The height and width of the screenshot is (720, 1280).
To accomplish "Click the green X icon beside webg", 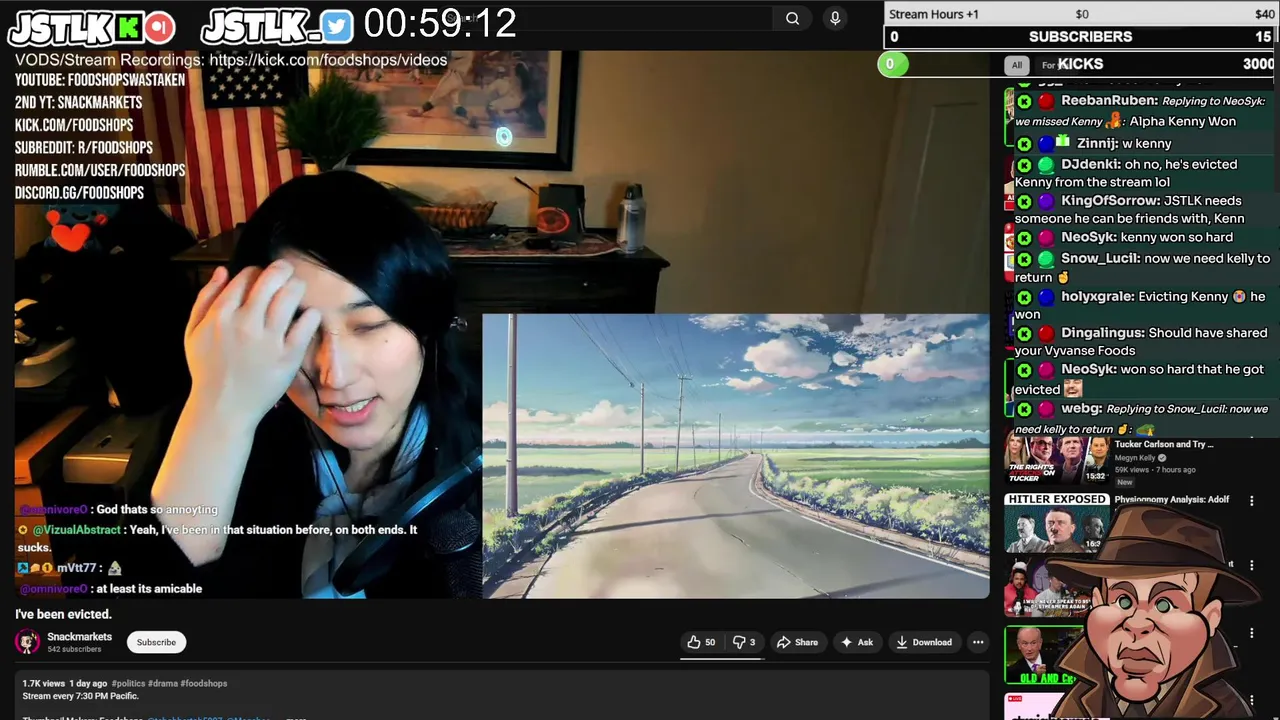I will 1024,409.
